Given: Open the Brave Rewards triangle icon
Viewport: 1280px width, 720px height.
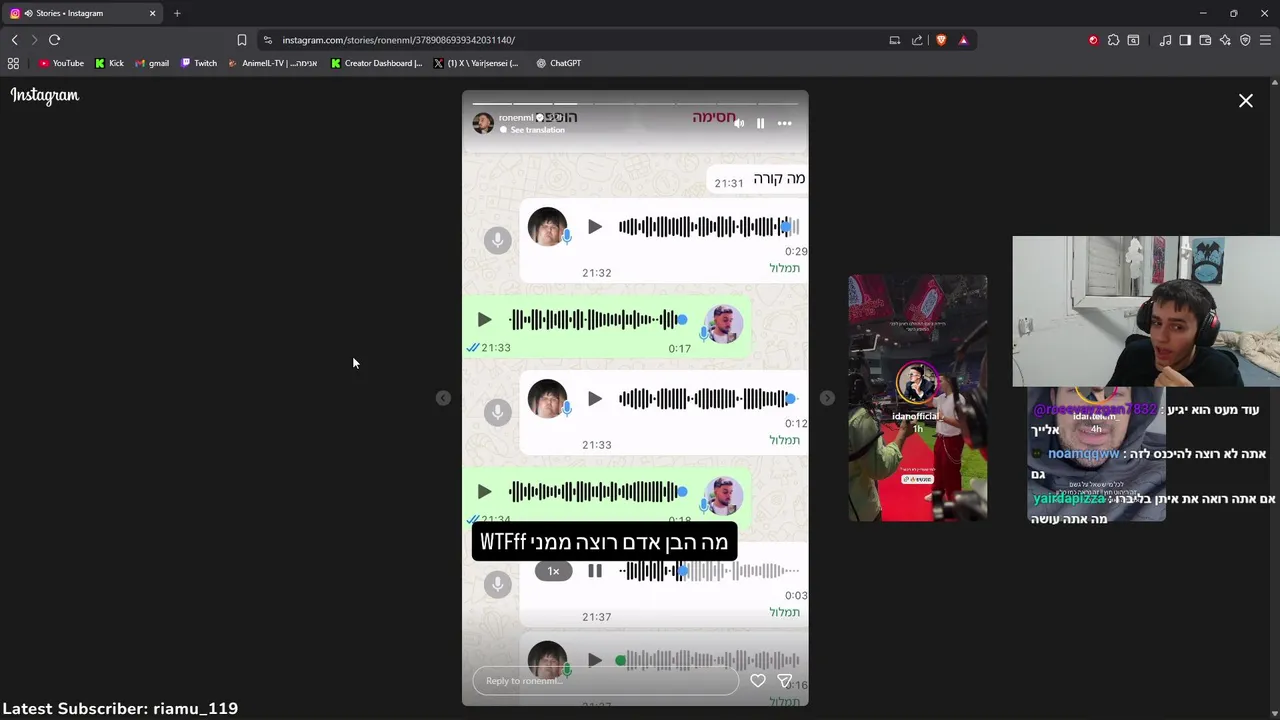Looking at the screenshot, I should pyautogui.click(x=963, y=40).
